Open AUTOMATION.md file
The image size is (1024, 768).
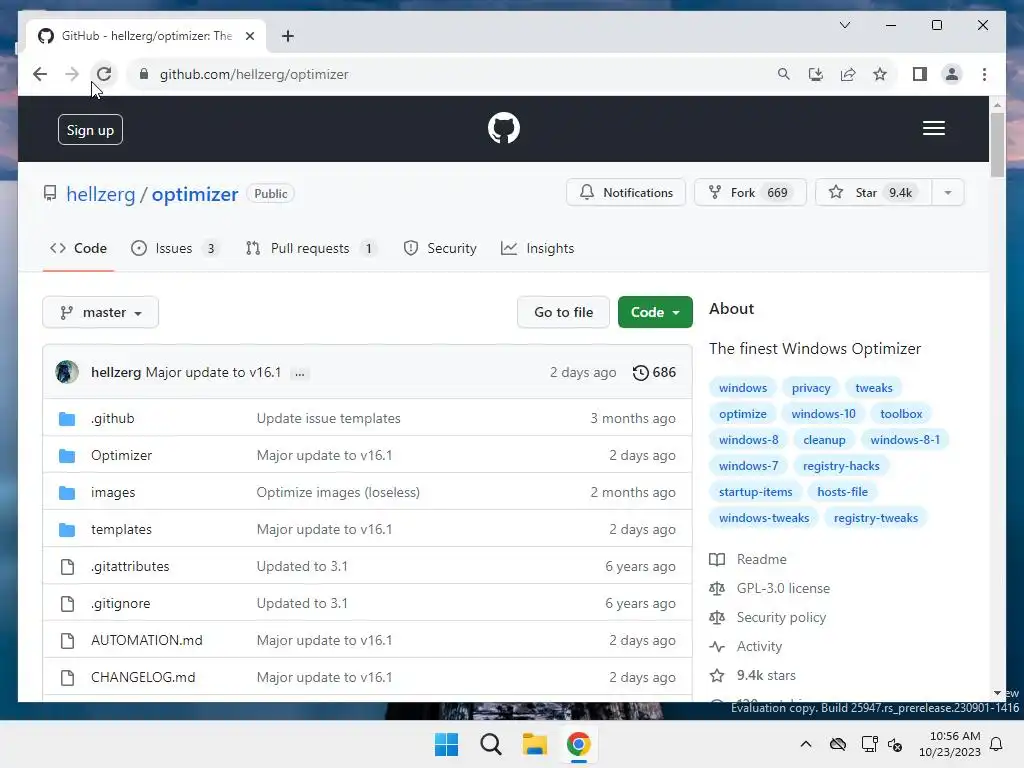pyautogui.click(x=147, y=640)
